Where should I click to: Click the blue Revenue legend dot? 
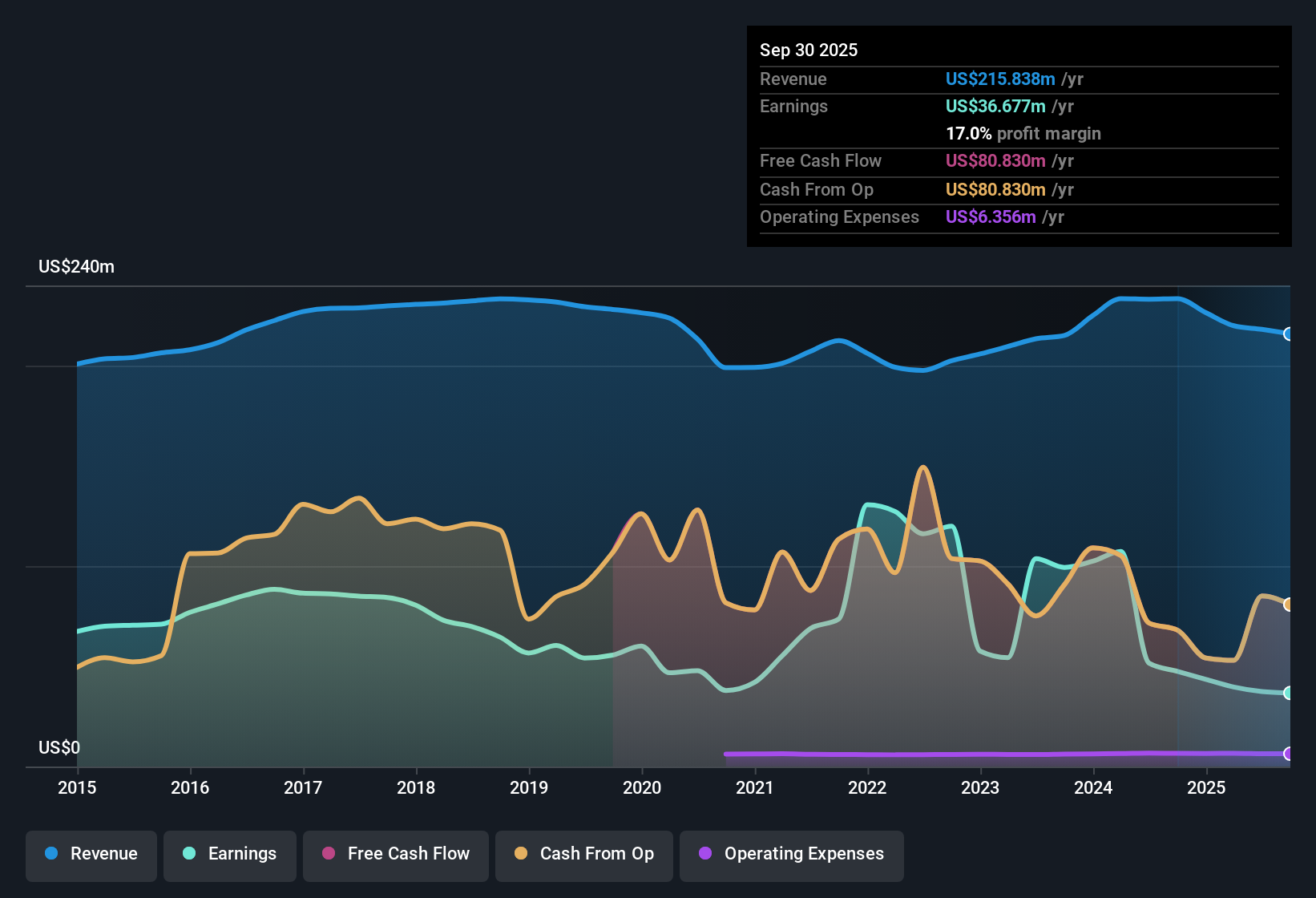50,854
